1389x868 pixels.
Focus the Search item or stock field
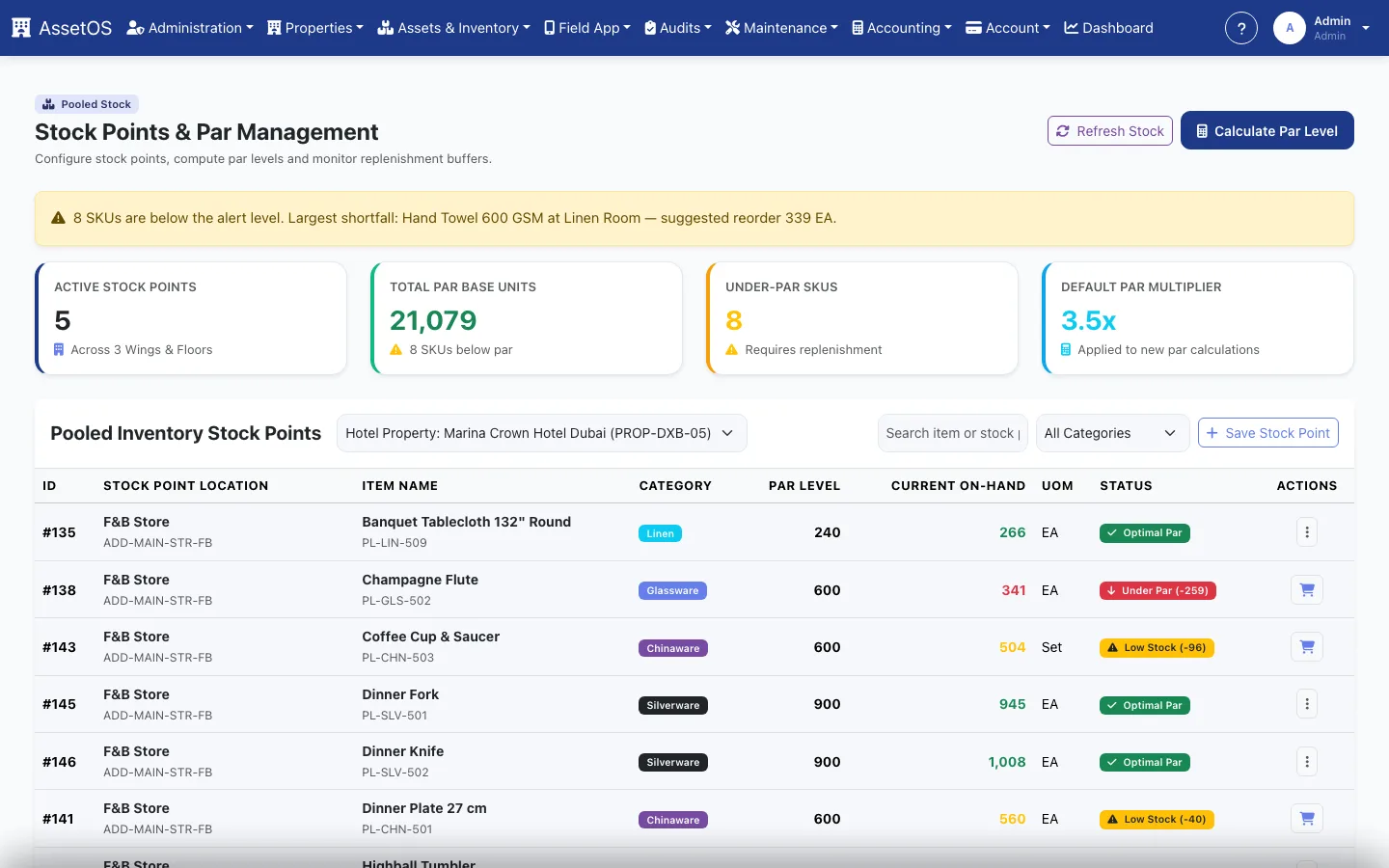click(952, 433)
